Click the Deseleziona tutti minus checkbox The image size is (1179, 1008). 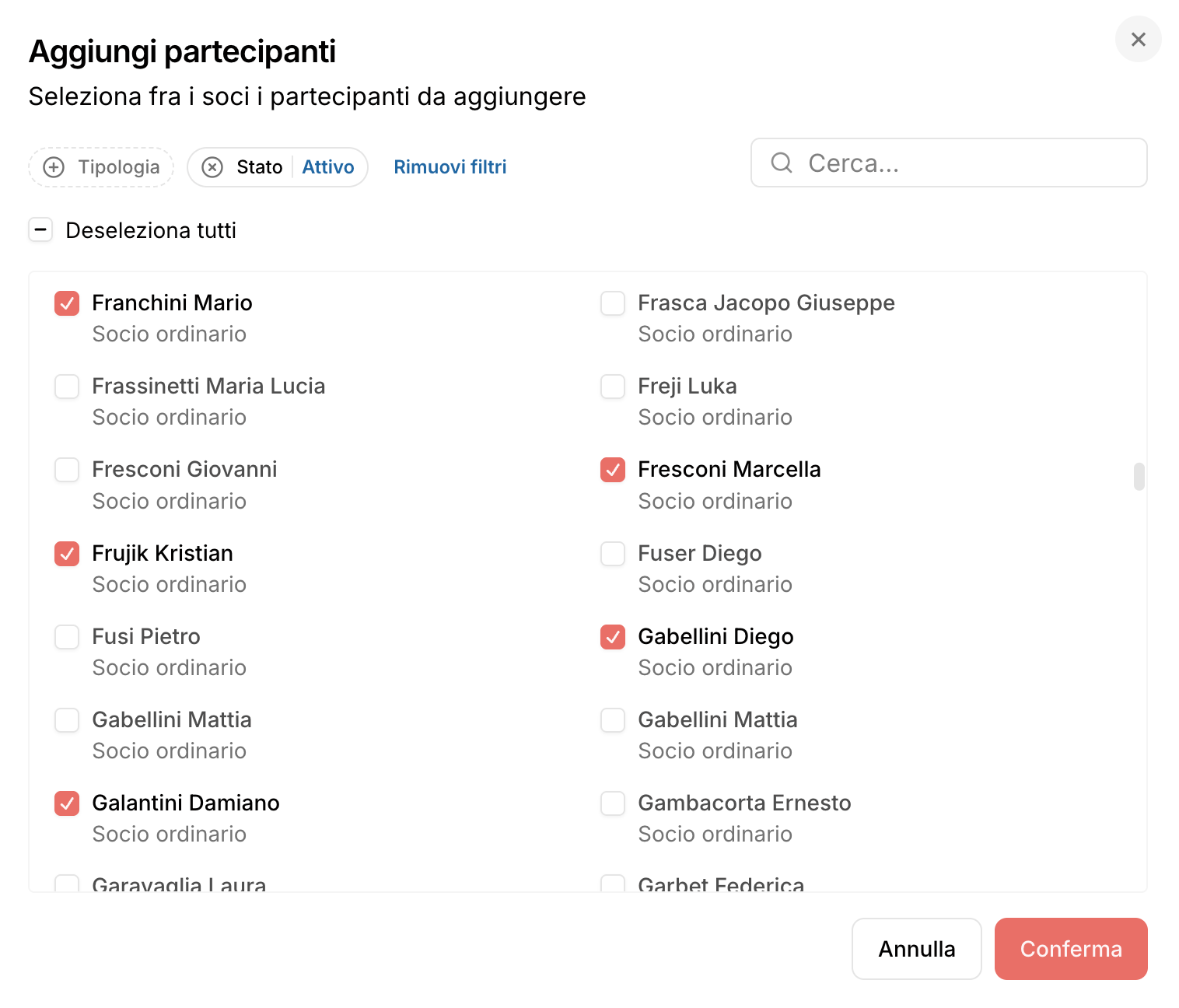[40, 230]
